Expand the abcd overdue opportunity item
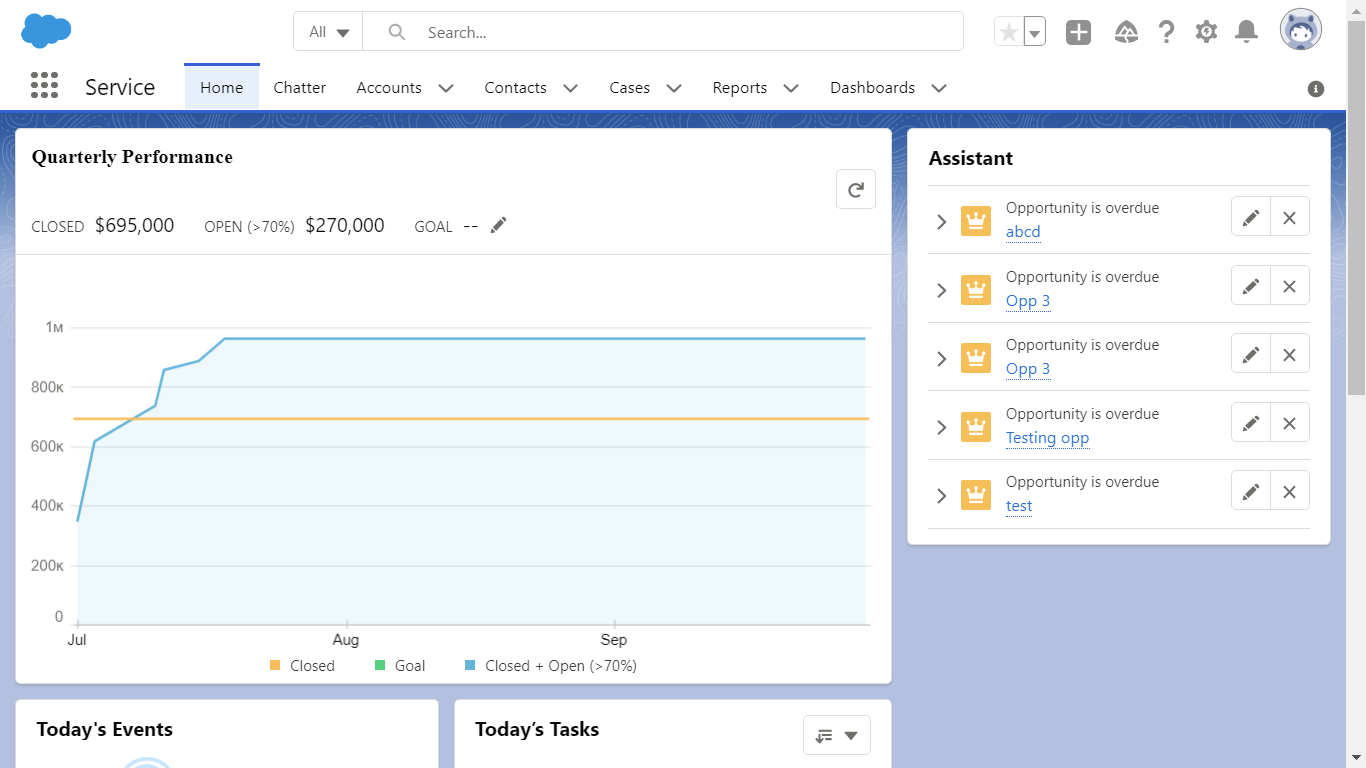Screen dimensions: 1366x768 [x=940, y=222]
